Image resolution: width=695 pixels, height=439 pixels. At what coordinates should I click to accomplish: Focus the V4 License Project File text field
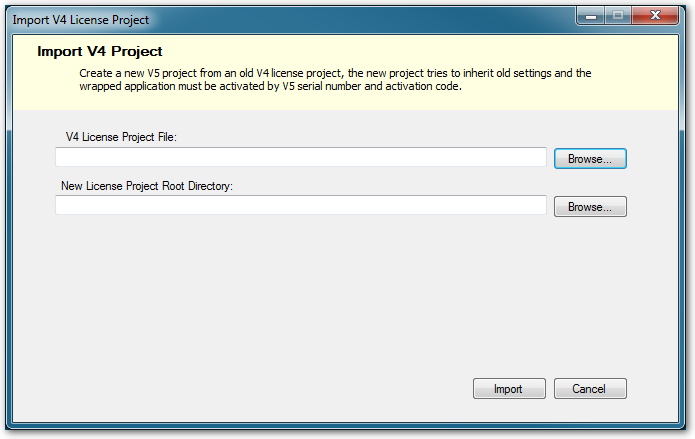[x=301, y=157]
